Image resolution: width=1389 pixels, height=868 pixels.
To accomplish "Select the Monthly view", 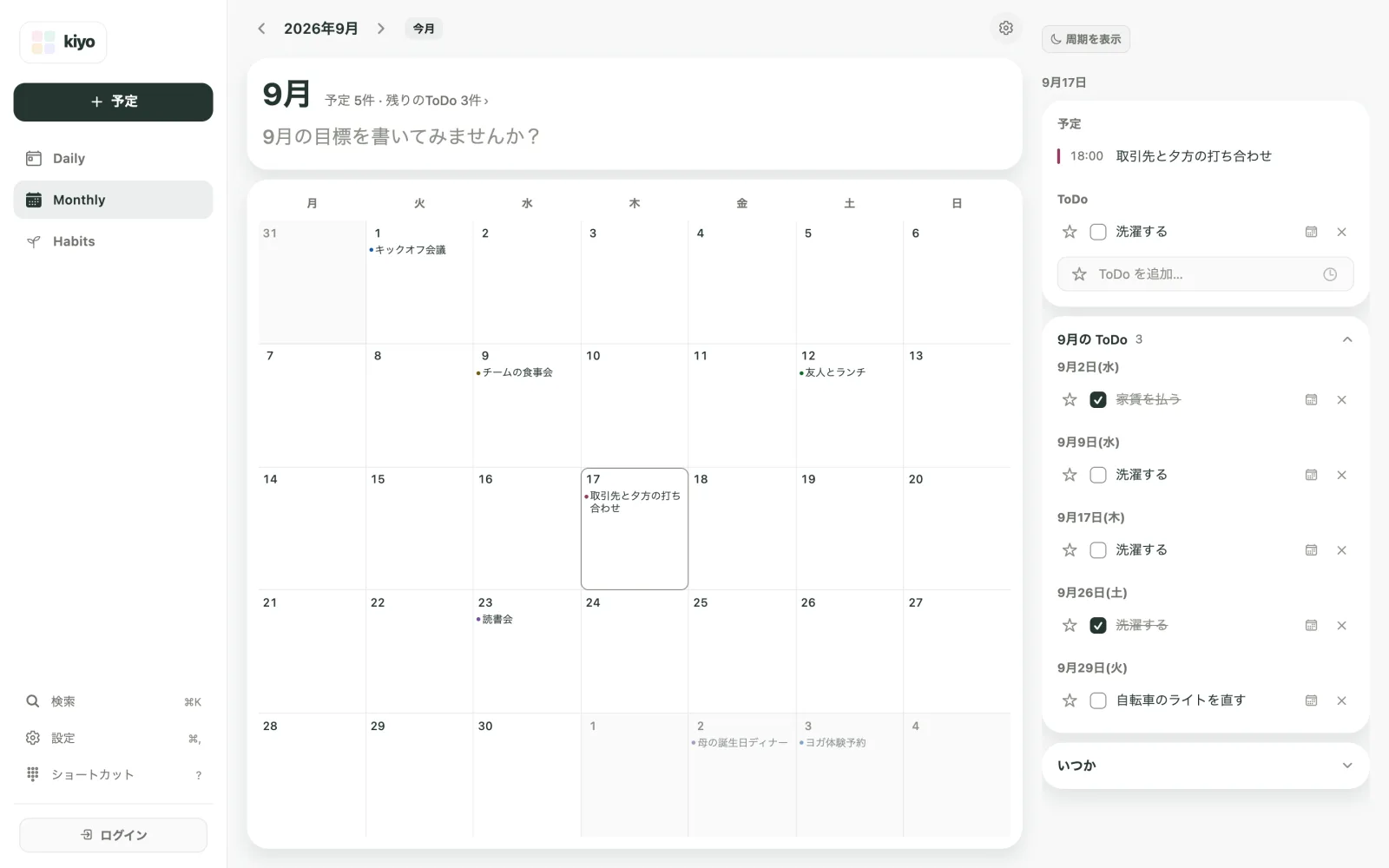I will [x=113, y=200].
